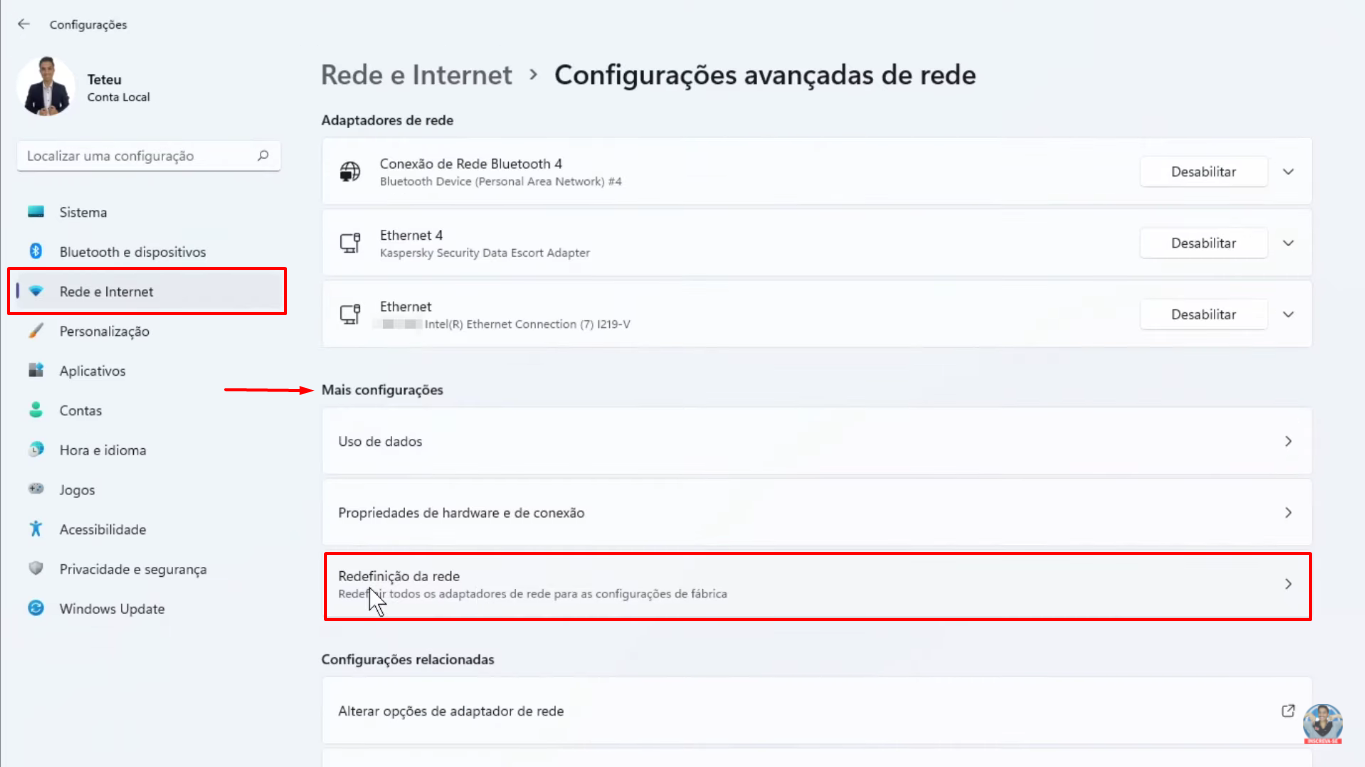Click the back arrow icon
The image size is (1365, 767).
[24, 24]
